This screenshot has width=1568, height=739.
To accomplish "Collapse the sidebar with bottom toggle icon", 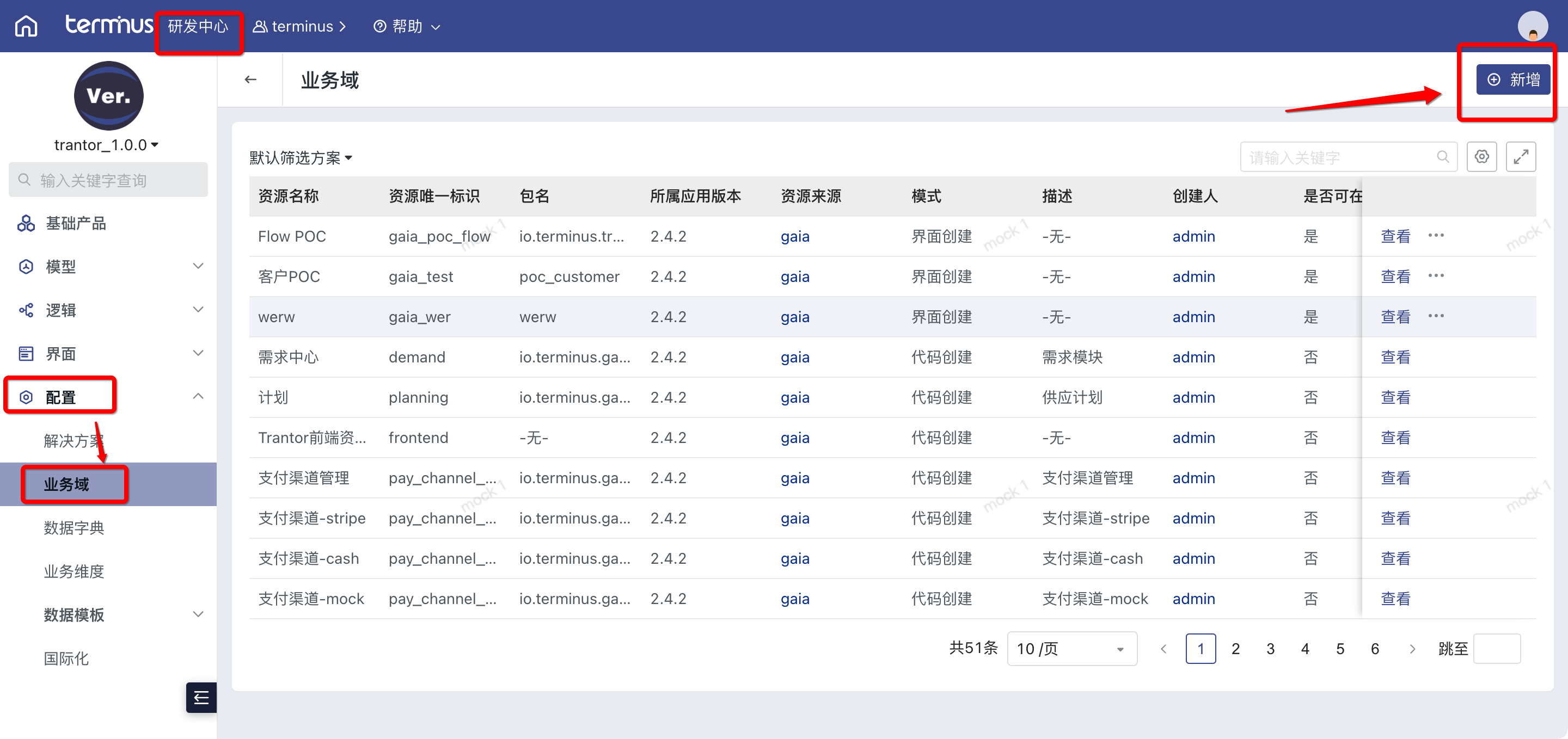I will pyautogui.click(x=201, y=697).
